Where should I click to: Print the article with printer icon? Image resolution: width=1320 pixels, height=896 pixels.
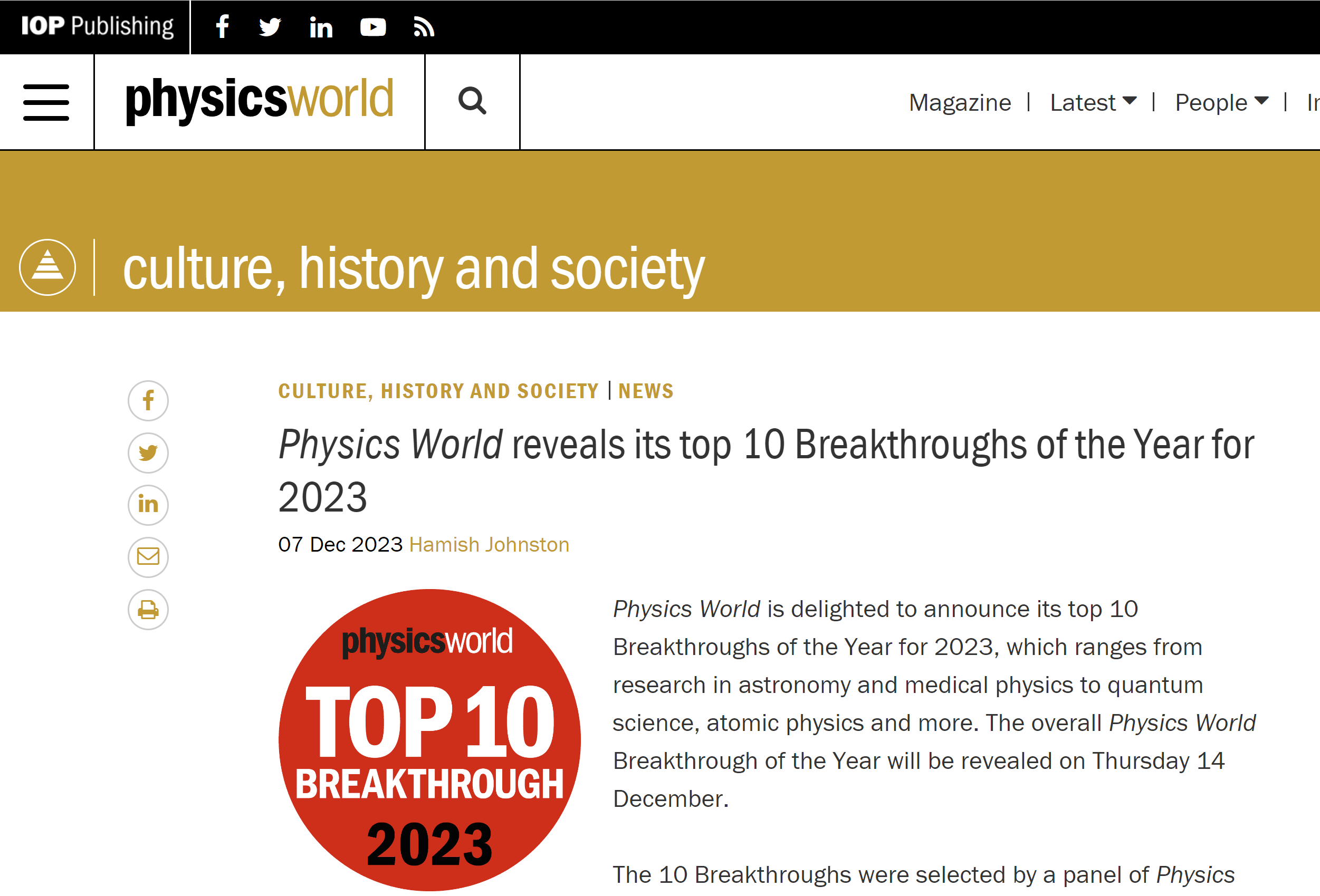pos(148,609)
